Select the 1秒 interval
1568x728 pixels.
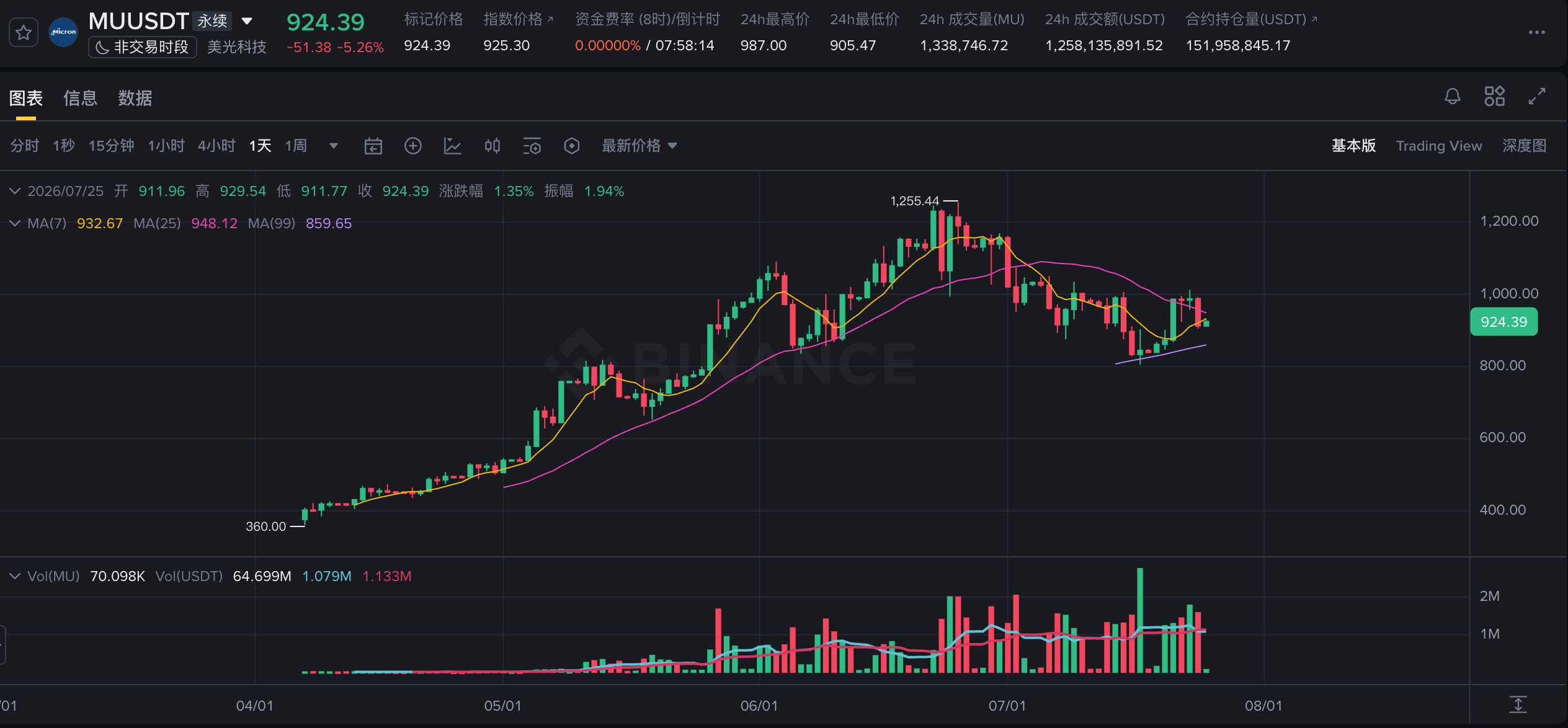[x=64, y=146]
